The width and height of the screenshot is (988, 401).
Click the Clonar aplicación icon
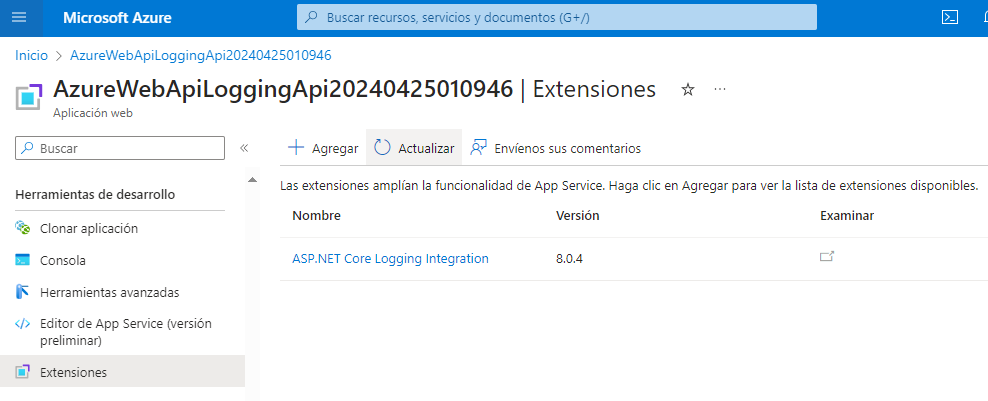coord(23,228)
